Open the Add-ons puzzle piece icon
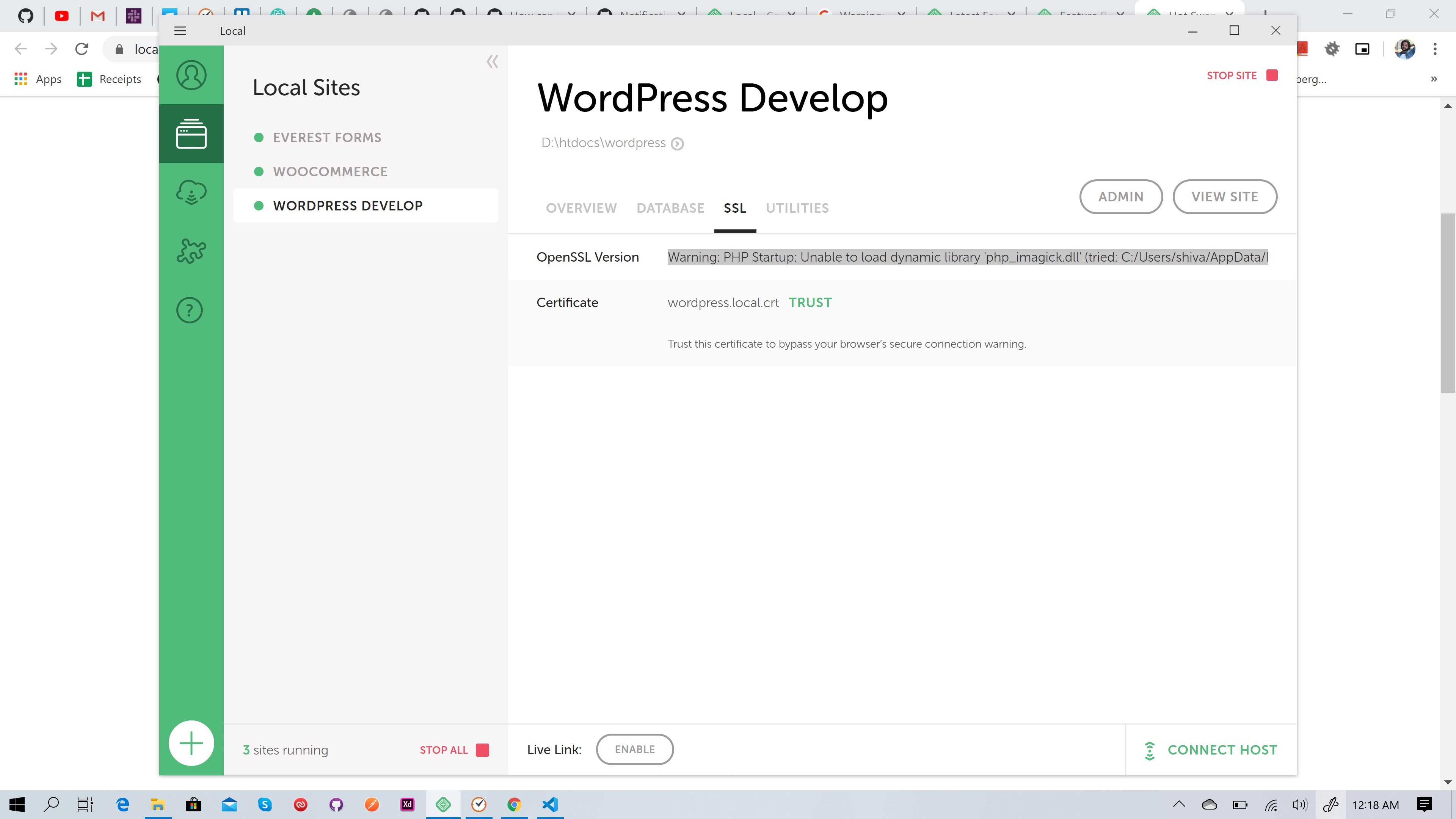 coord(191,251)
